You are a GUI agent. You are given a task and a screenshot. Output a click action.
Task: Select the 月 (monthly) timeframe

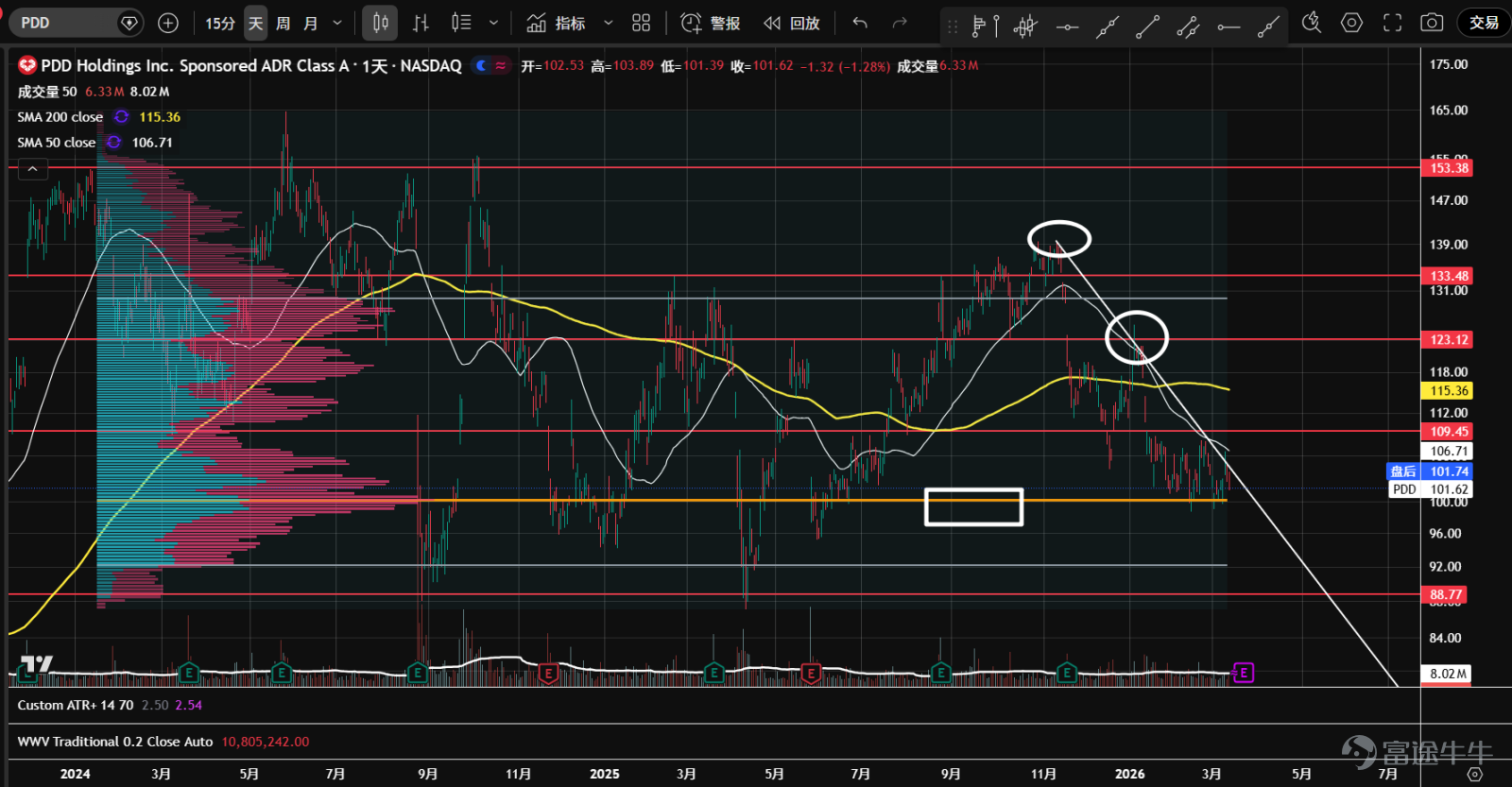coord(311,23)
